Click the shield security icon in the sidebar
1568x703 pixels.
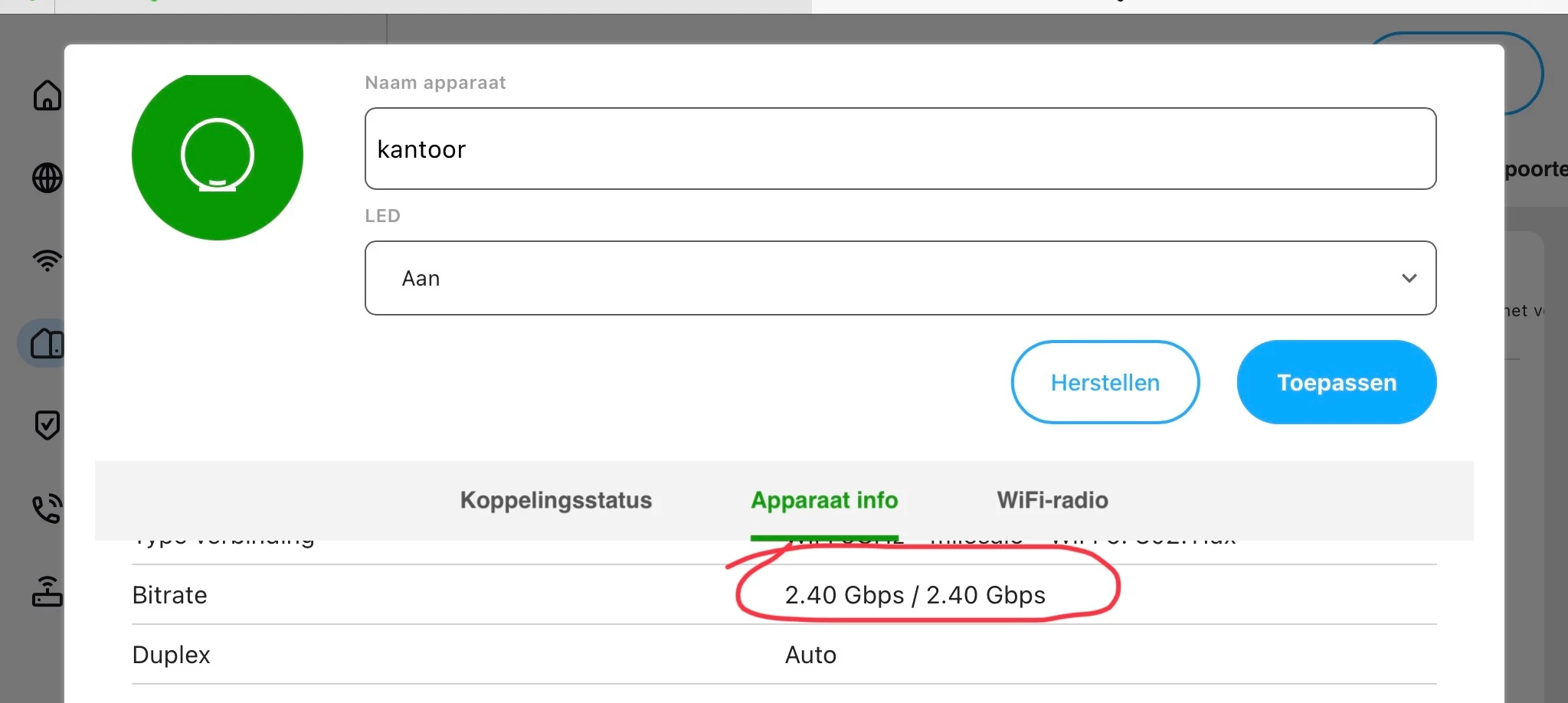pos(47,425)
